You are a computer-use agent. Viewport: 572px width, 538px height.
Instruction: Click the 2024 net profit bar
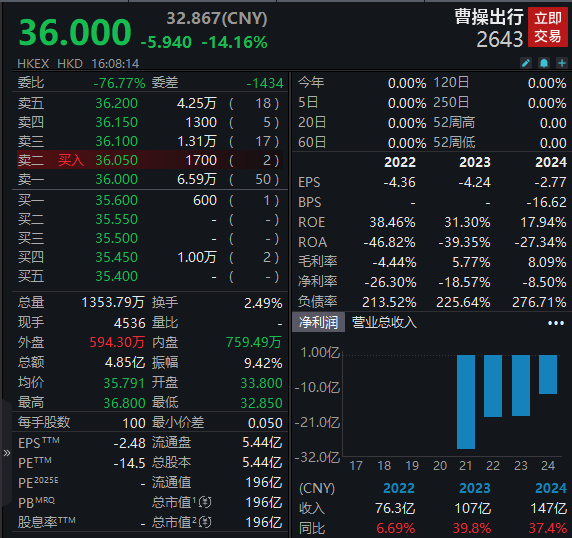tap(548, 374)
